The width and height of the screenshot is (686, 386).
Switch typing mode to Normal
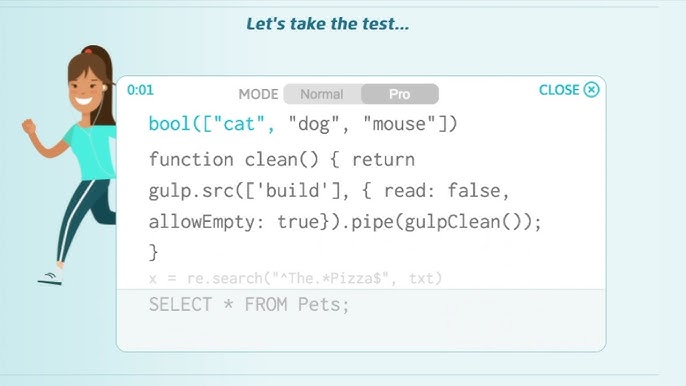pos(322,94)
